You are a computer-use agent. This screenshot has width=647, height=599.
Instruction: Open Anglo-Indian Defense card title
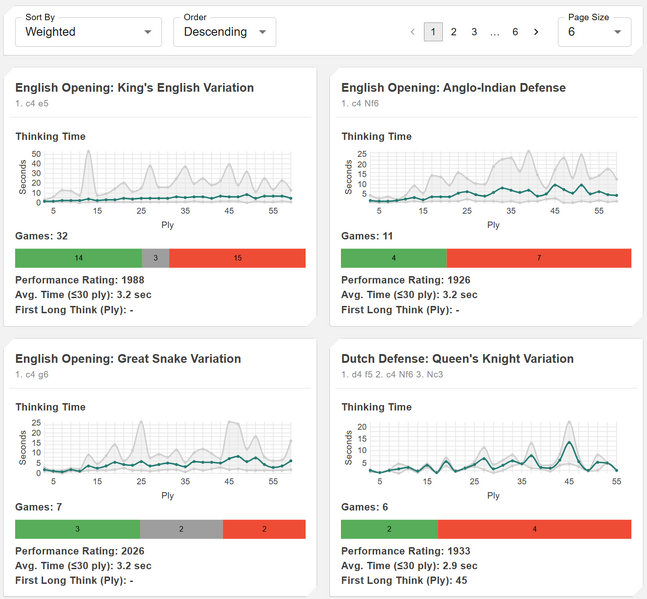(x=453, y=88)
